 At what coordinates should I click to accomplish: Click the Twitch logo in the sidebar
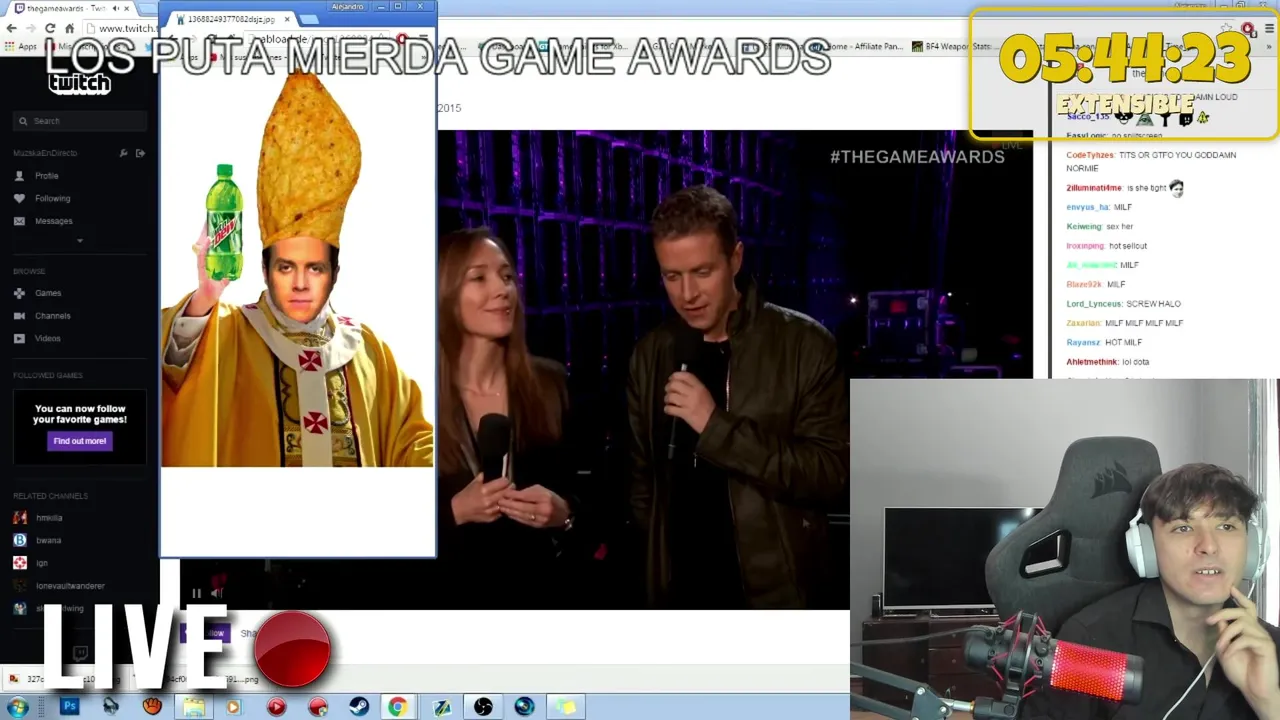(79, 83)
